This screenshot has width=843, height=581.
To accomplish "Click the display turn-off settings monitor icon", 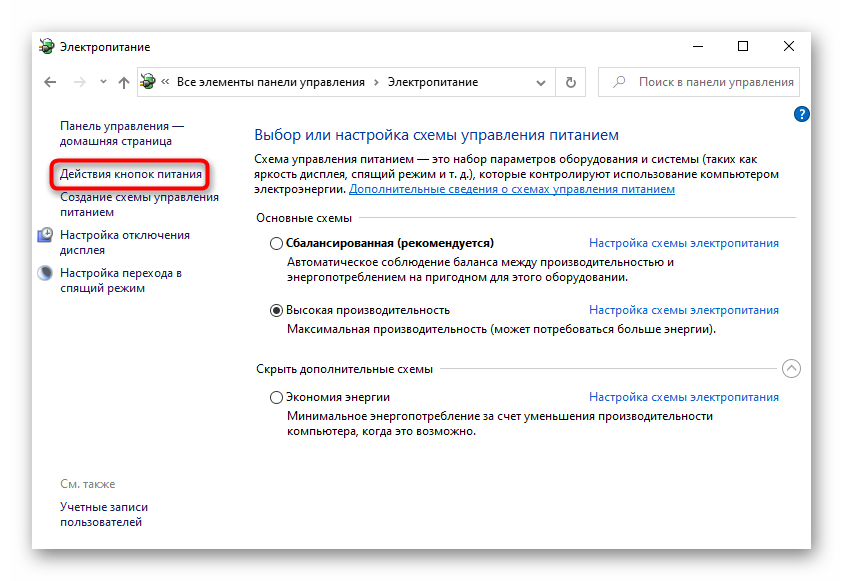I will tap(46, 235).
